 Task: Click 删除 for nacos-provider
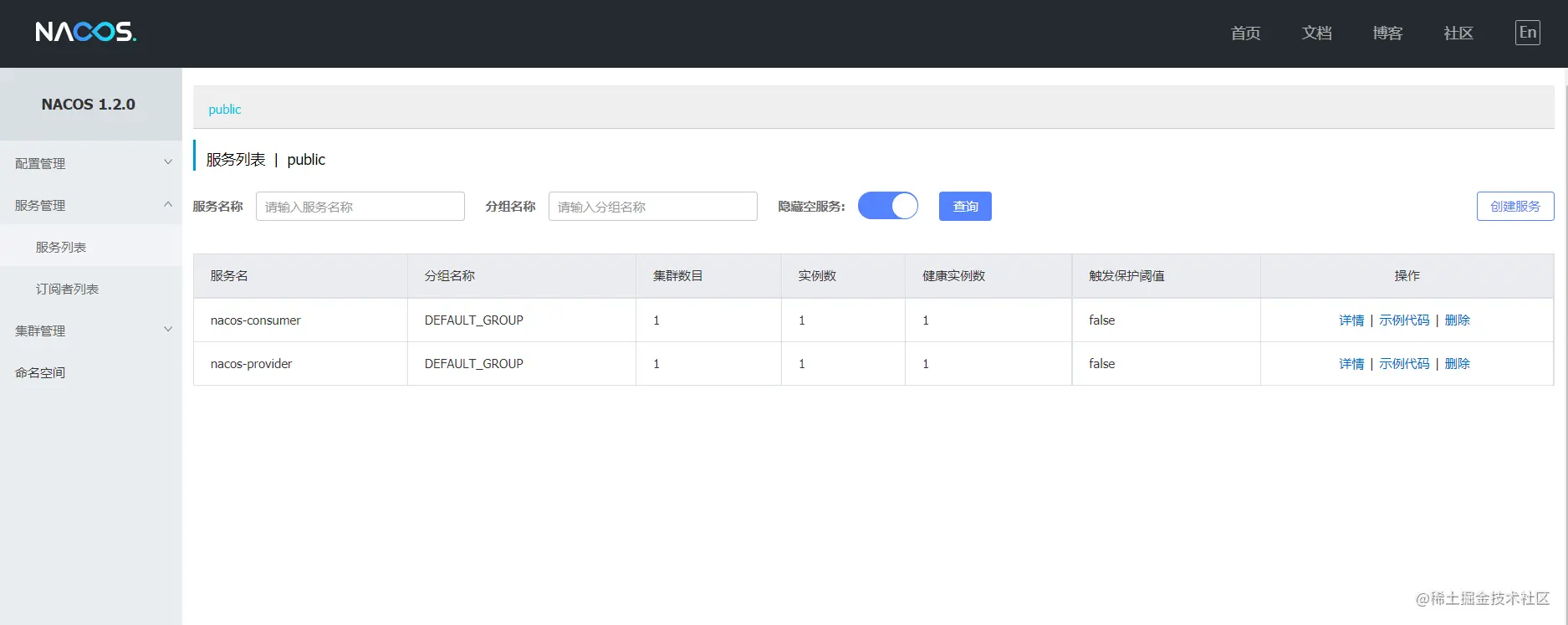pos(1457,364)
